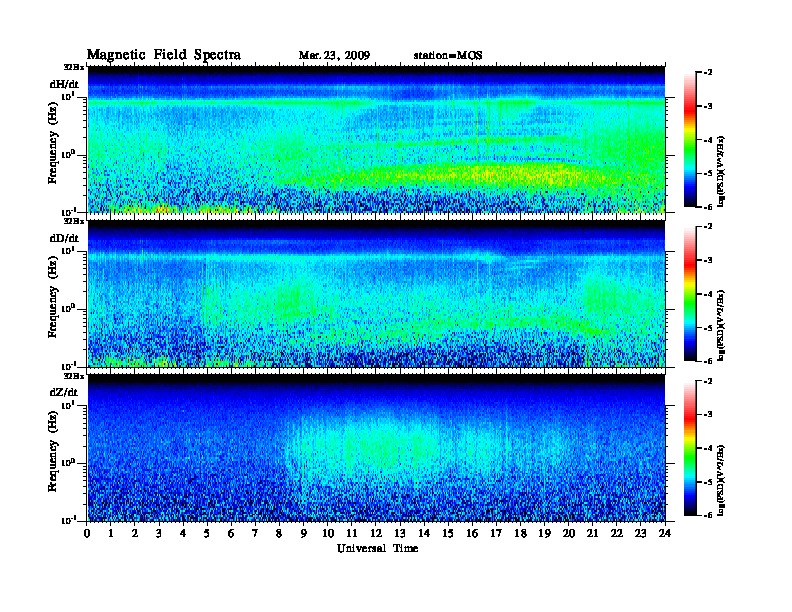Image resolution: width=792 pixels, height=612 pixels.
Task: Click the dH/dt spectrogram plot area
Action: (376, 139)
